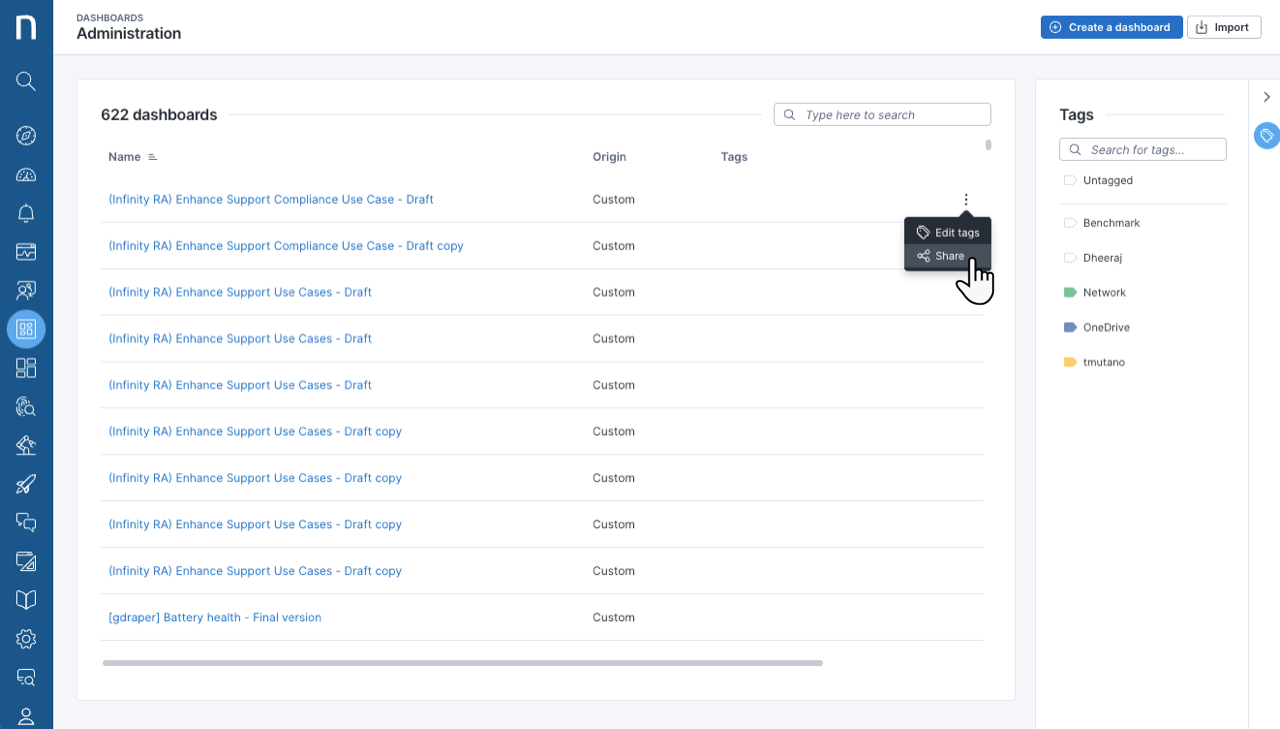Open the settings gear icon in sidebar
The image size is (1280, 729).
tap(26, 639)
